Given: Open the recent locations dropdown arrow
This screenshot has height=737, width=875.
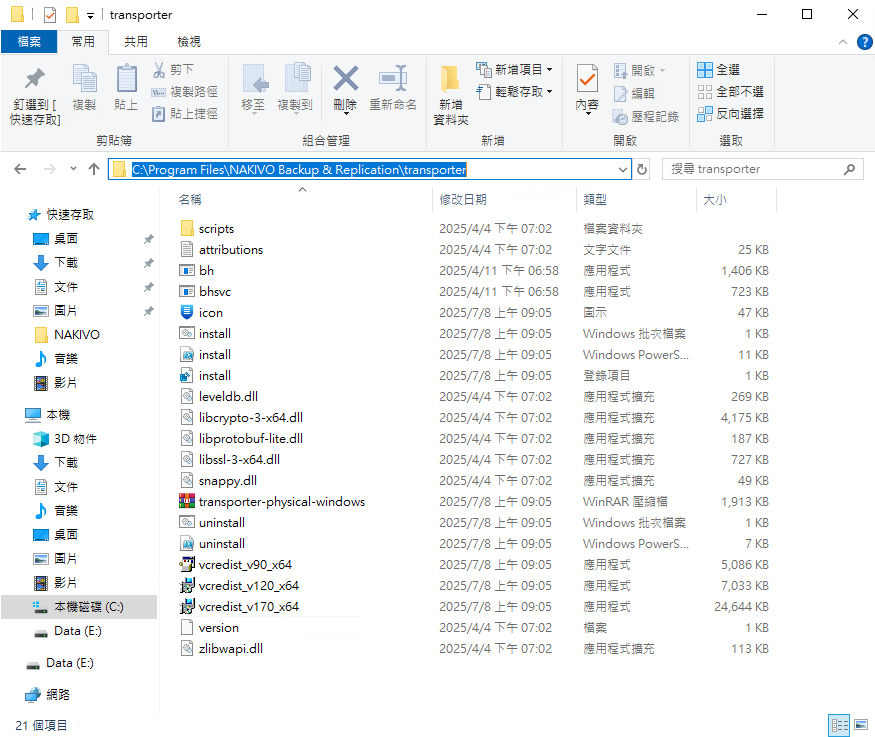Looking at the screenshot, I should [73, 168].
